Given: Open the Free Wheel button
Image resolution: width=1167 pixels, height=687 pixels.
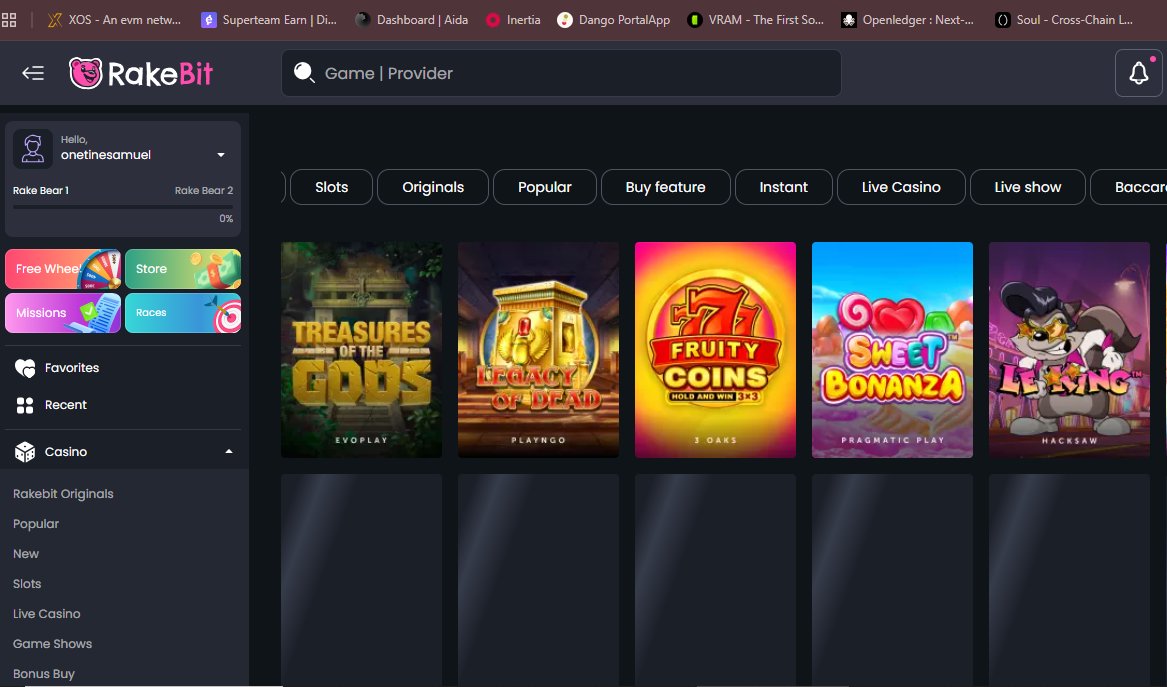Looking at the screenshot, I should click(63, 269).
